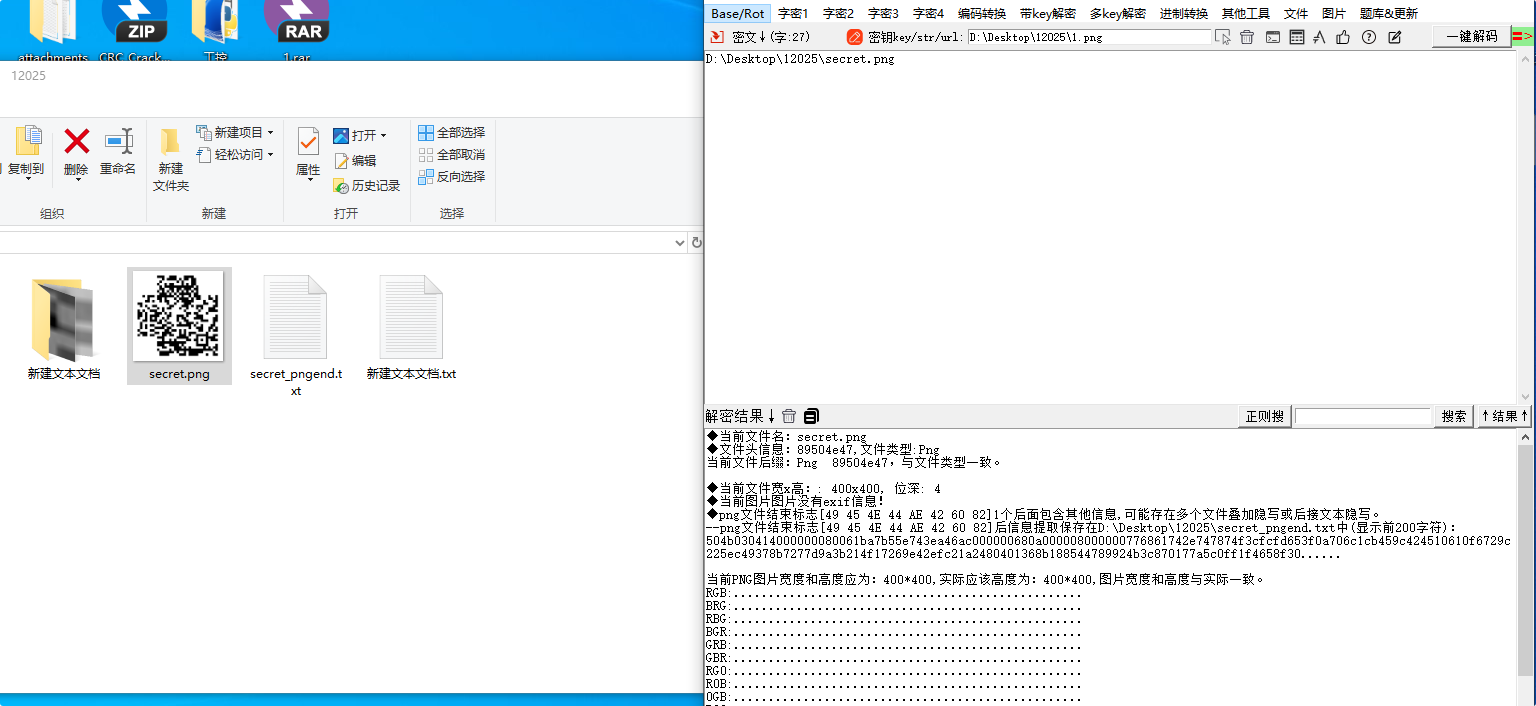Click the font style 'A' icon
This screenshot has width=1536, height=706.
pyautogui.click(x=1319, y=37)
